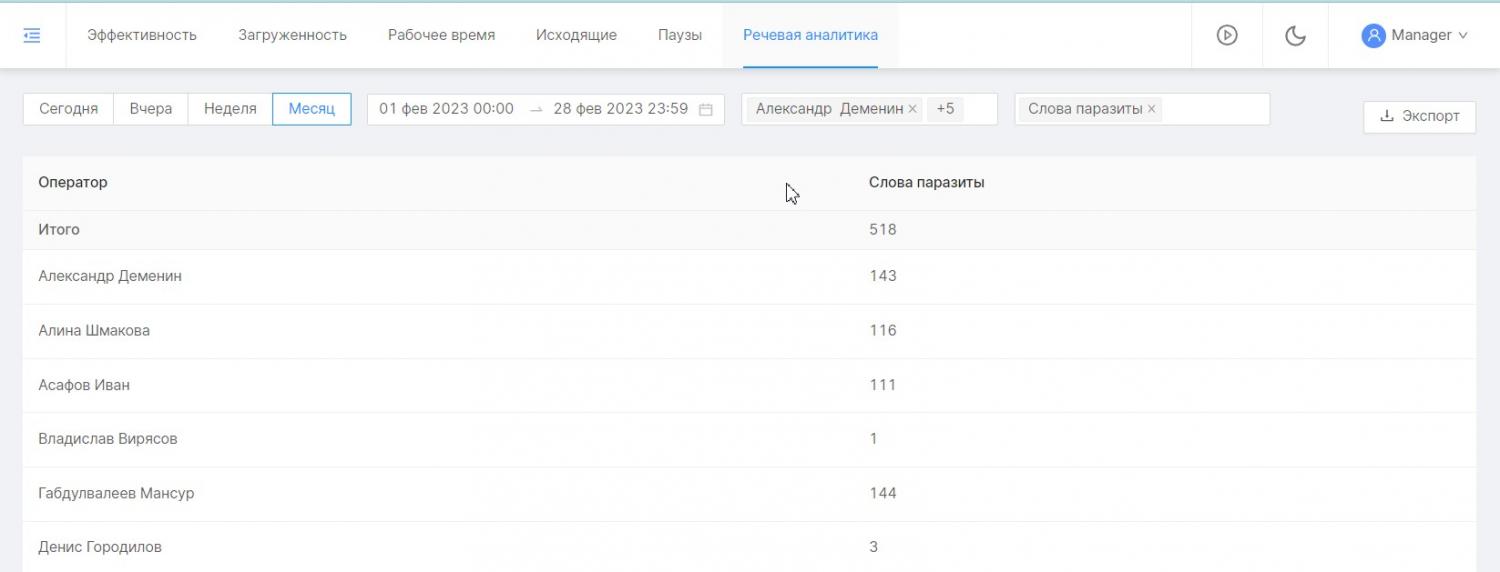1500x572 pixels.
Task: Click the play circle icon in header
Action: (1227, 35)
